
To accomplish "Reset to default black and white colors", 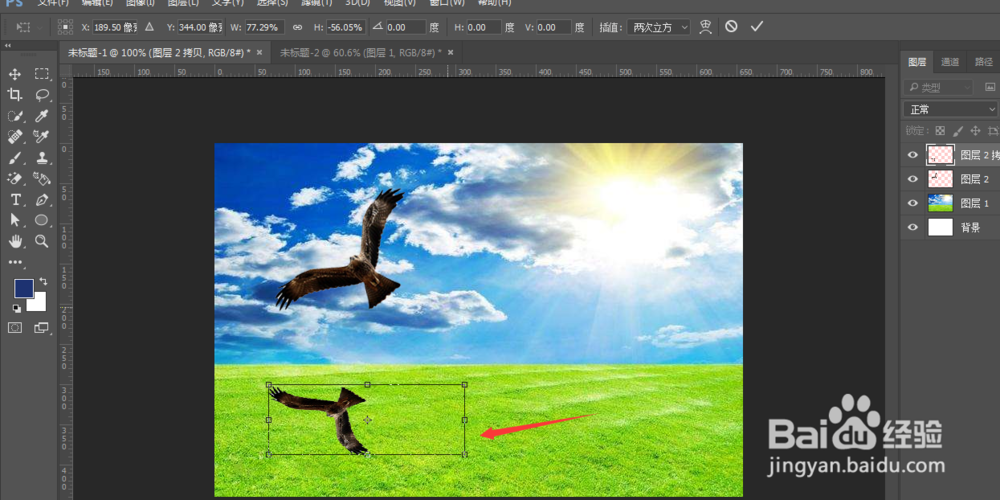I will pyautogui.click(x=16, y=309).
